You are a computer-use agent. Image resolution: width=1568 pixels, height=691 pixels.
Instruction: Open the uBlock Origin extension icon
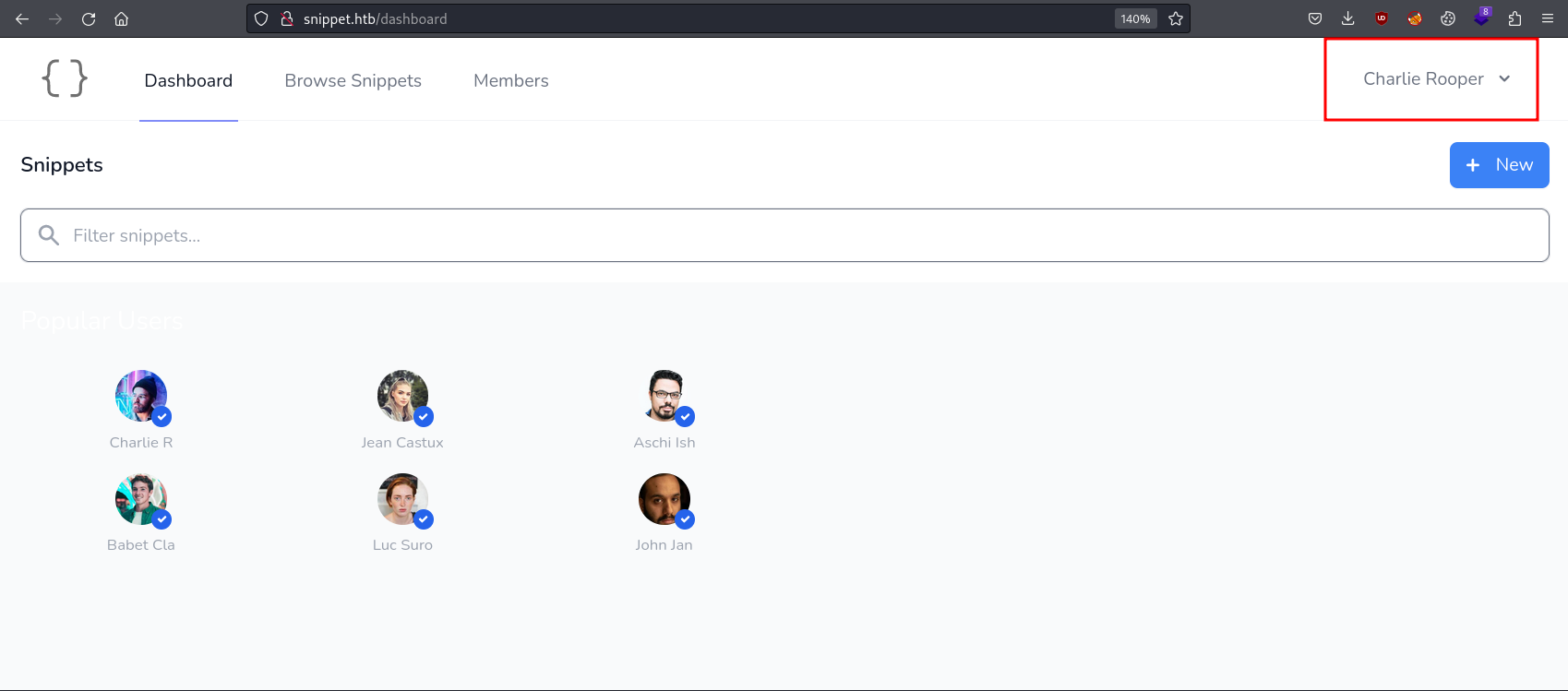1382,18
